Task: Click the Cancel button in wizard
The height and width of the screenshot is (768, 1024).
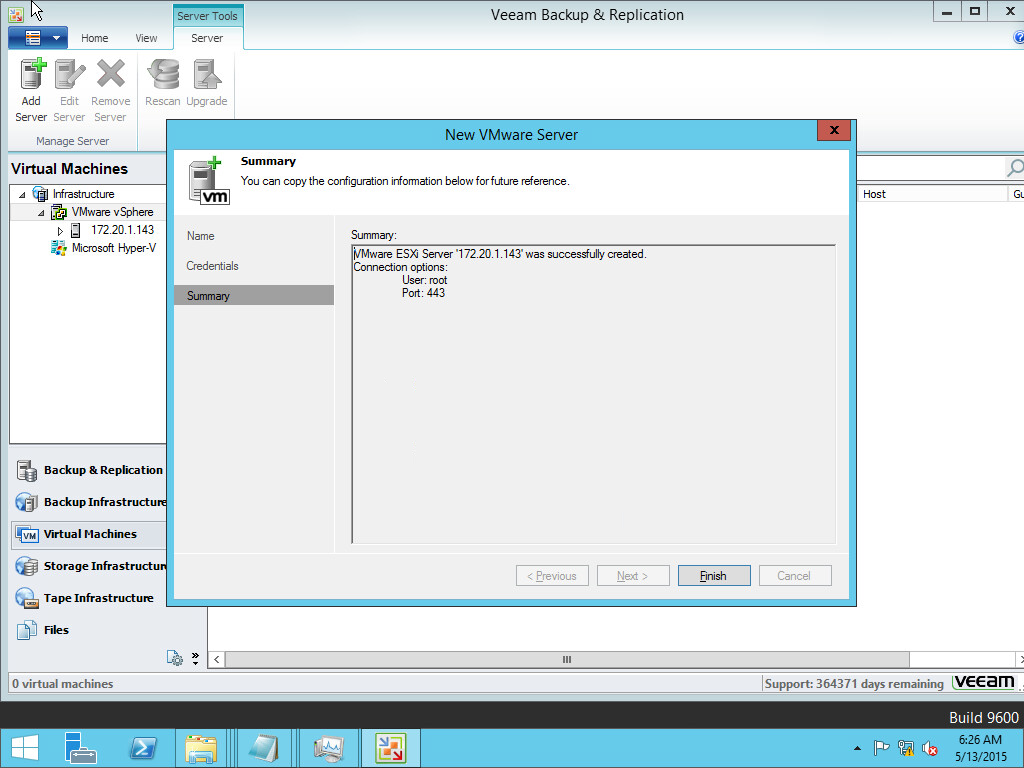Action: point(795,575)
